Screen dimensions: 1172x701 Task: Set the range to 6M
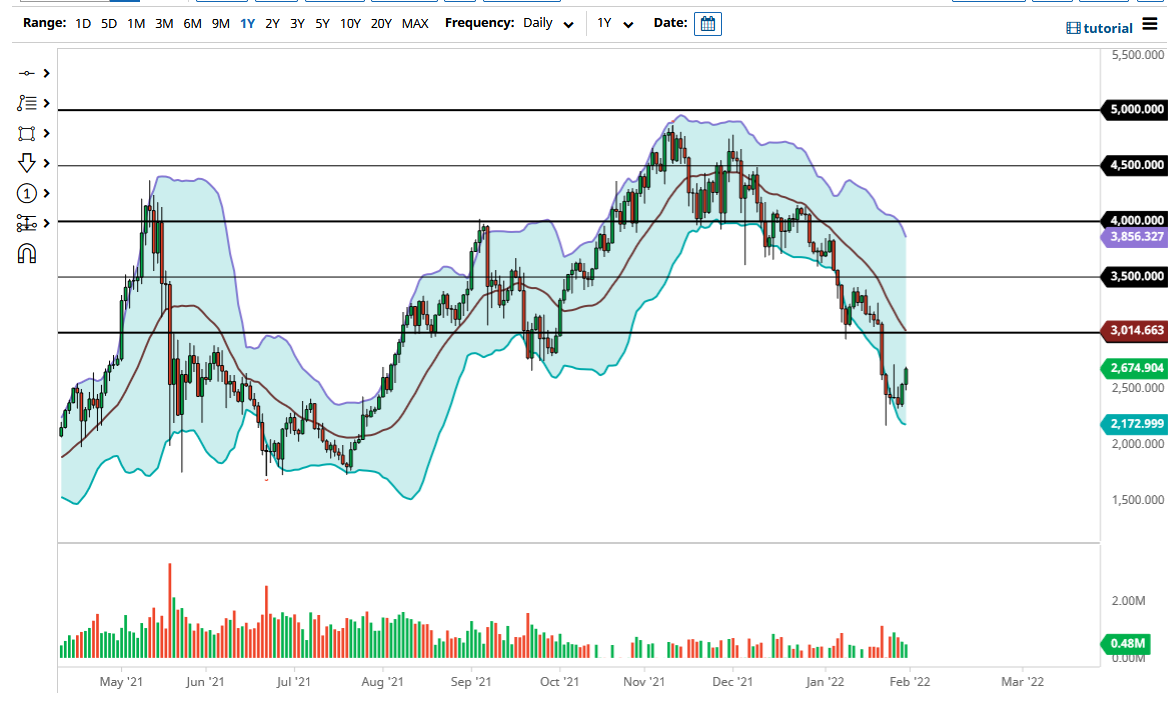pos(192,23)
